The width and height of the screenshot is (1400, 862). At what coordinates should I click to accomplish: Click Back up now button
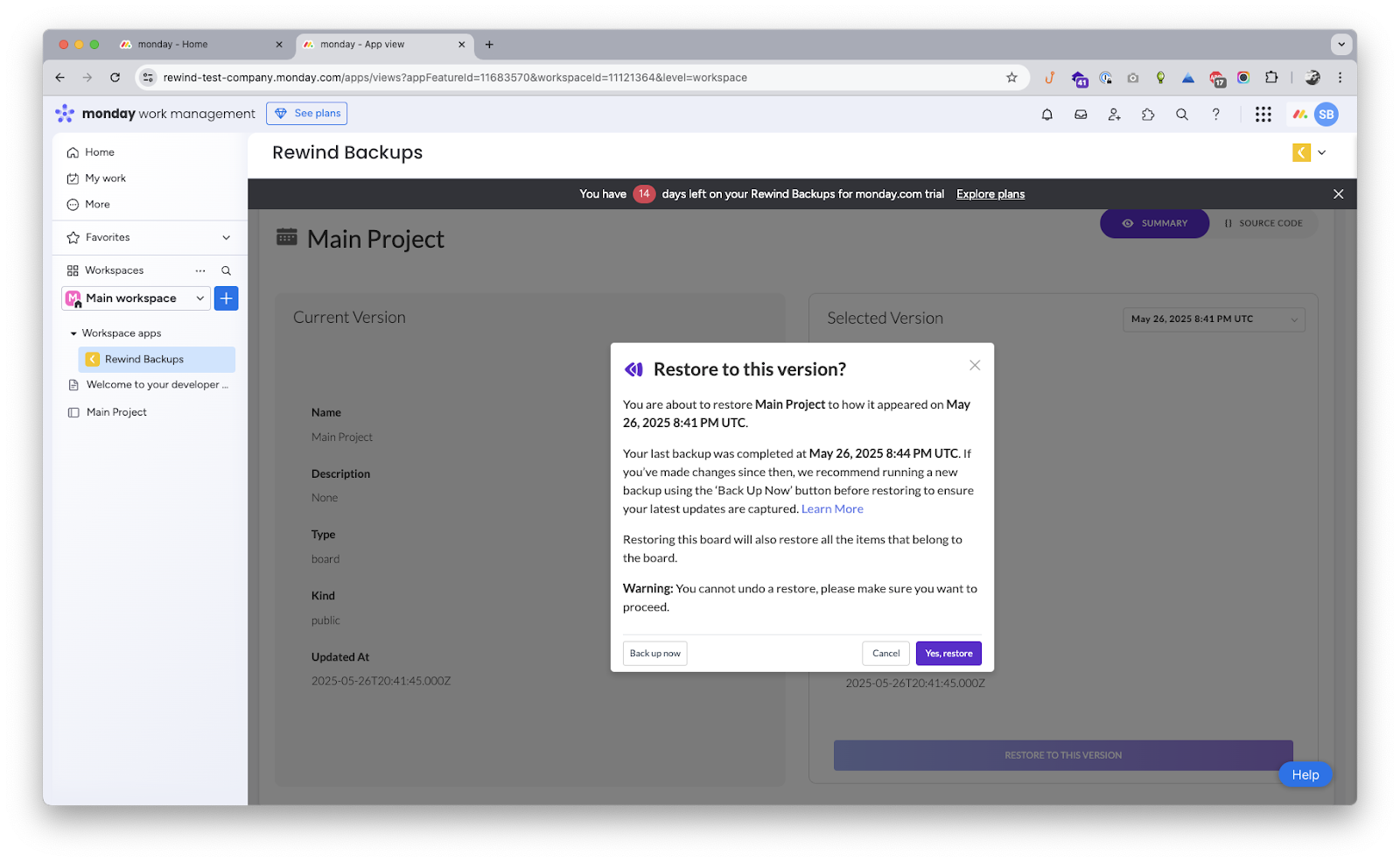[x=654, y=654]
